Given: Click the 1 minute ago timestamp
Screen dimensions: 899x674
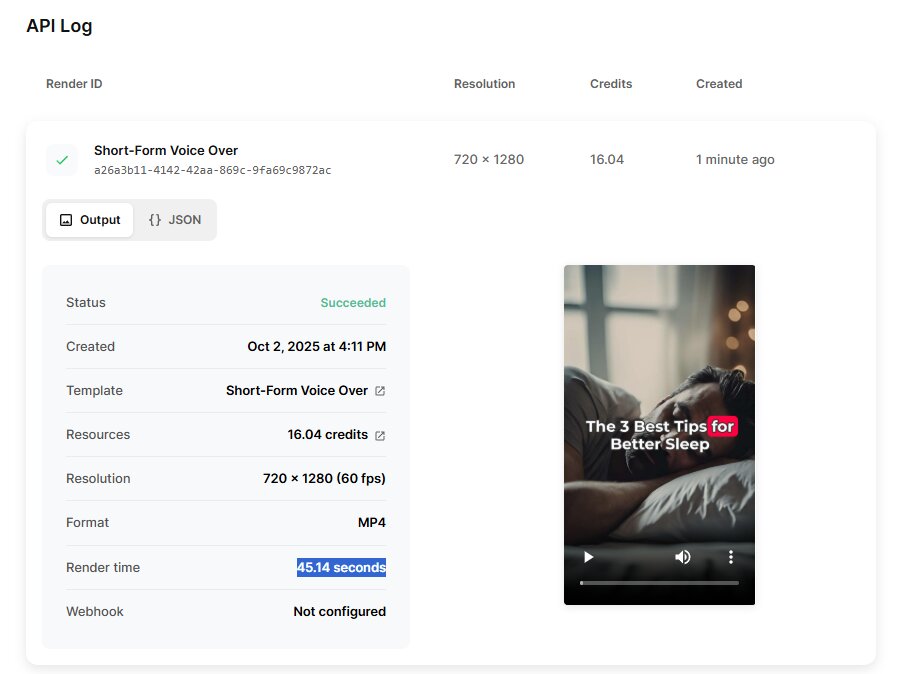Looking at the screenshot, I should coord(735,160).
